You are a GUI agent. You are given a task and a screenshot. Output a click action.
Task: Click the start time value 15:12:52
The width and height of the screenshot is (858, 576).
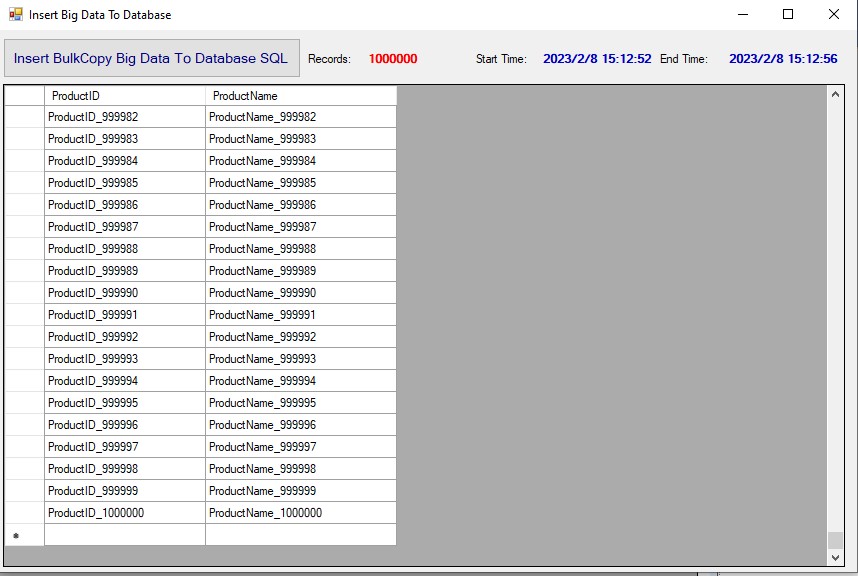(597, 59)
